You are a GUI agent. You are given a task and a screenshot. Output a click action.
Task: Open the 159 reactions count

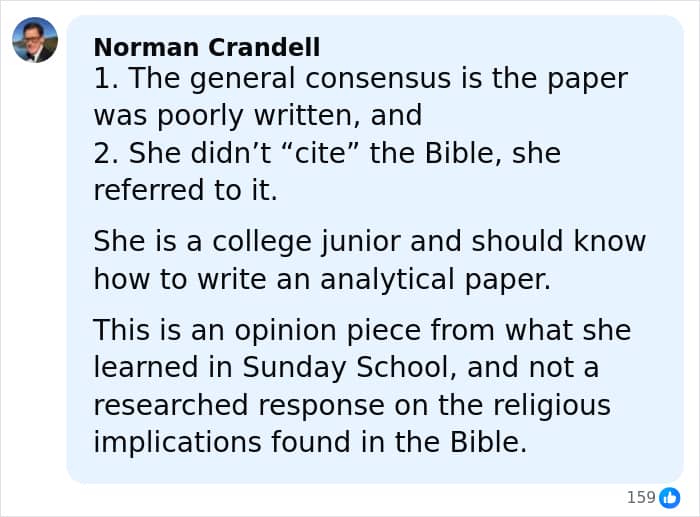pyautogui.click(x=640, y=497)
